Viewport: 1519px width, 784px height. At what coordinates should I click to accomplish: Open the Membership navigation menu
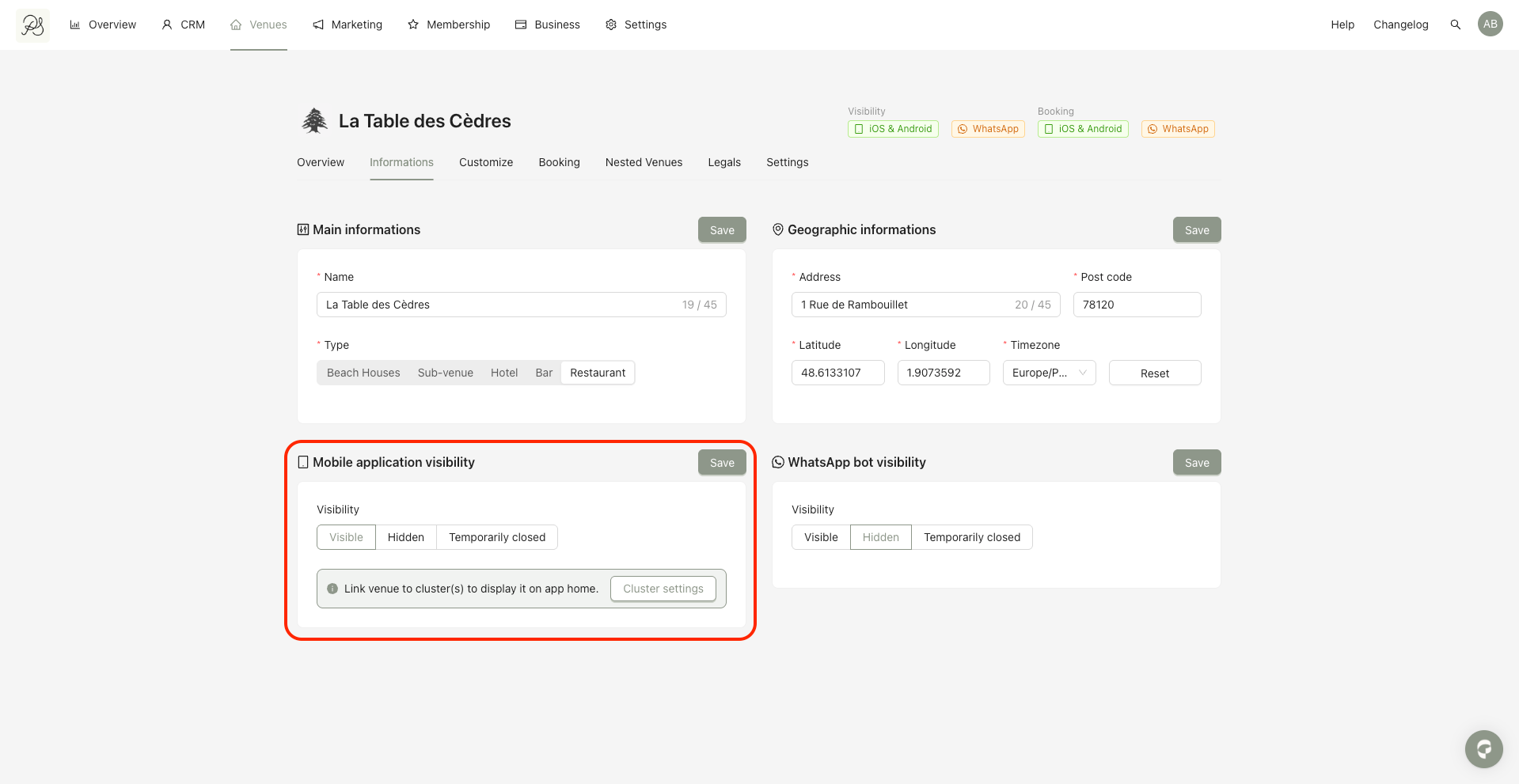(449, 25)
